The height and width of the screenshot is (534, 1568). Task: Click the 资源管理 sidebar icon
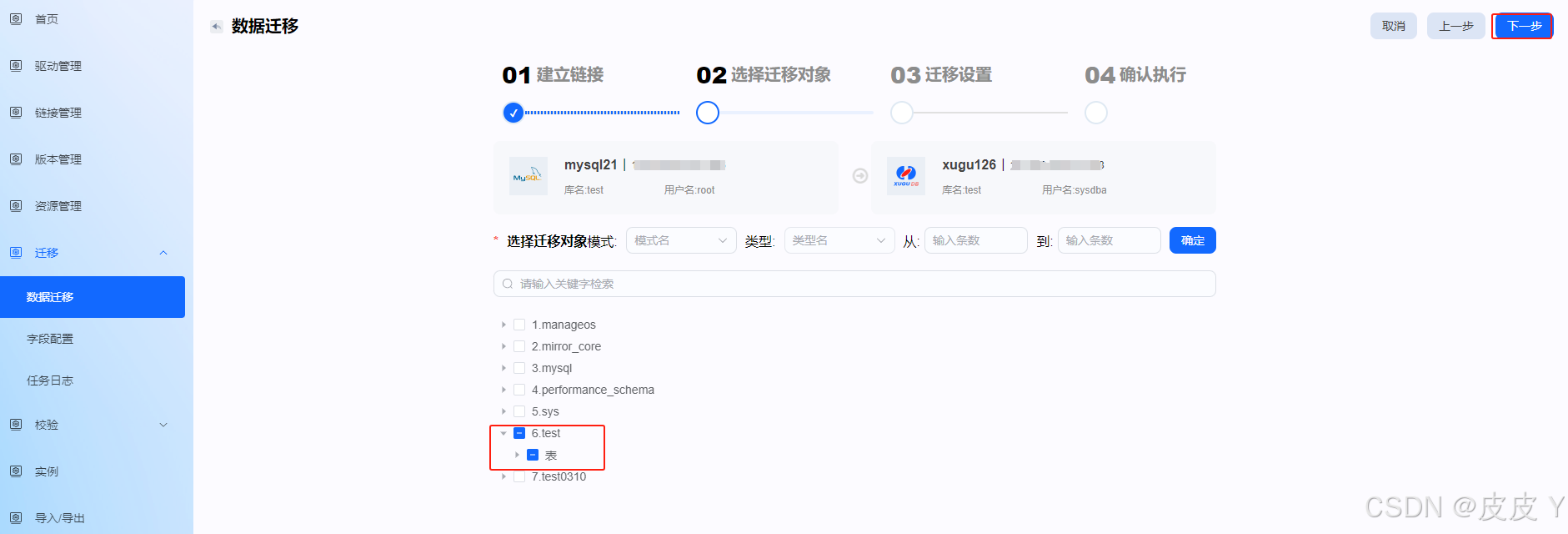pos(16,205)
